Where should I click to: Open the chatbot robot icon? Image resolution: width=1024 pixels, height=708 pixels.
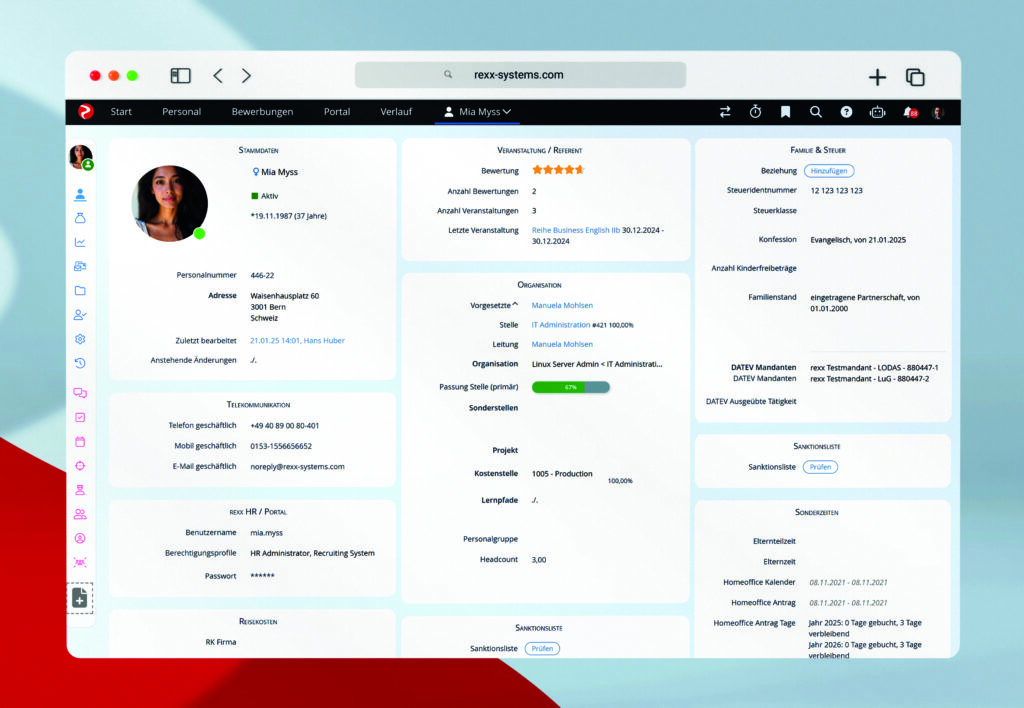[878, 112]
